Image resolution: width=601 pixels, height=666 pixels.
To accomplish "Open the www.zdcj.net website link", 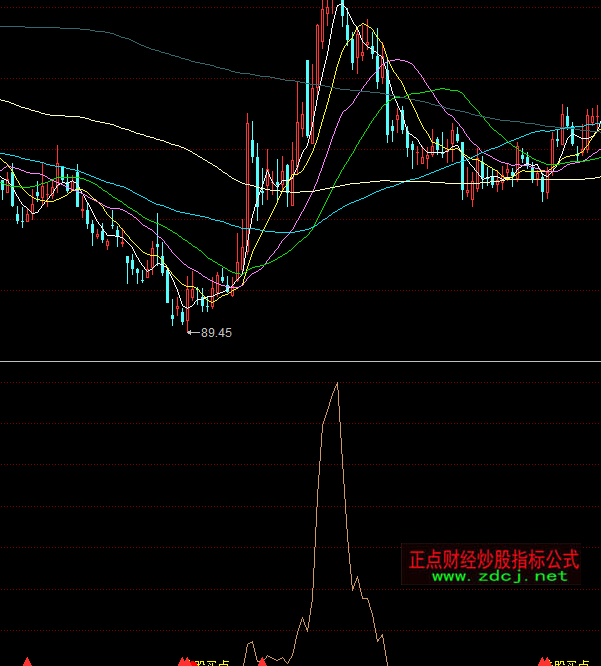I will click(499, 576).
